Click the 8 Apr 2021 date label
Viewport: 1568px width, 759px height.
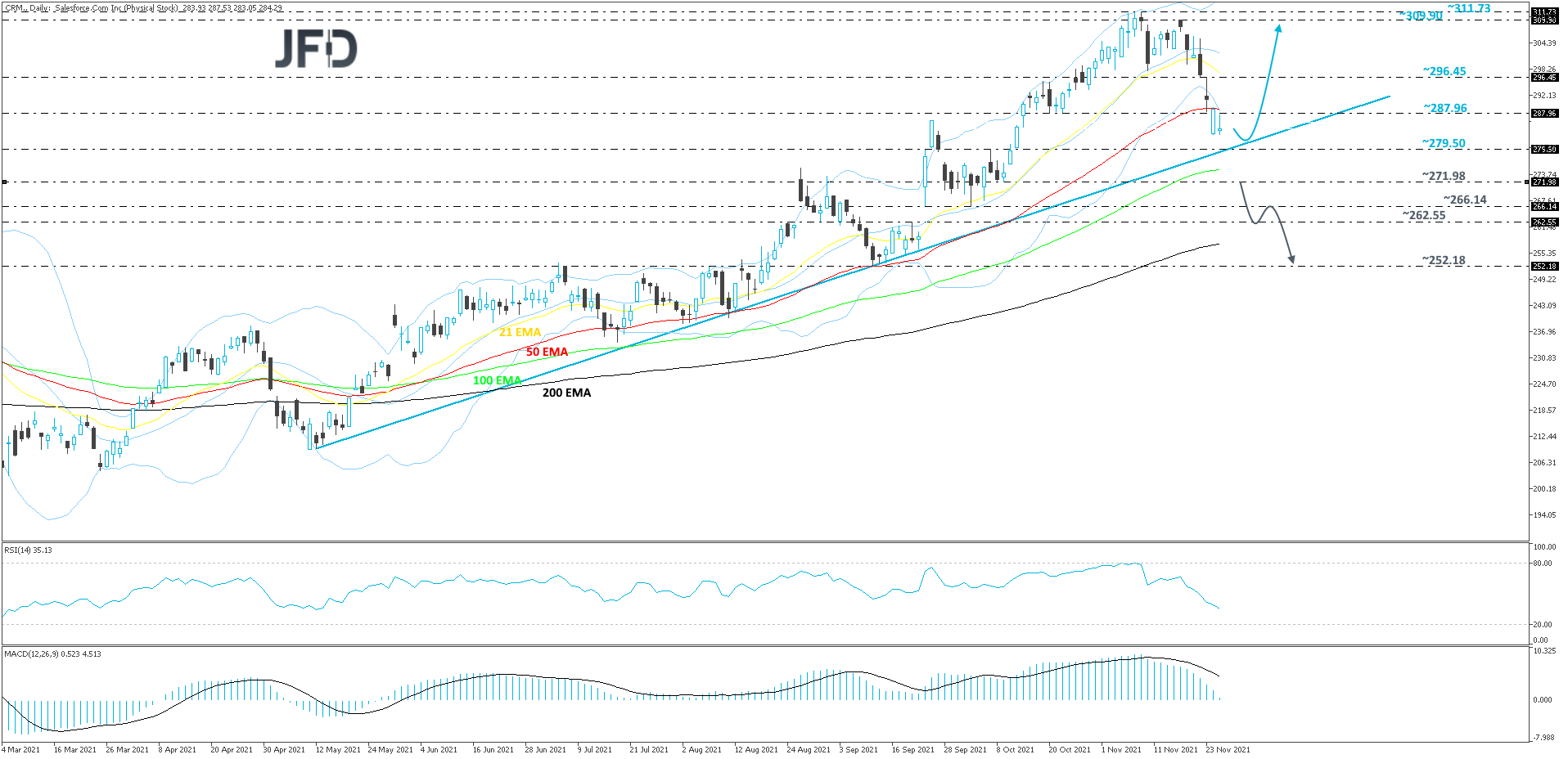click(178, 749)
